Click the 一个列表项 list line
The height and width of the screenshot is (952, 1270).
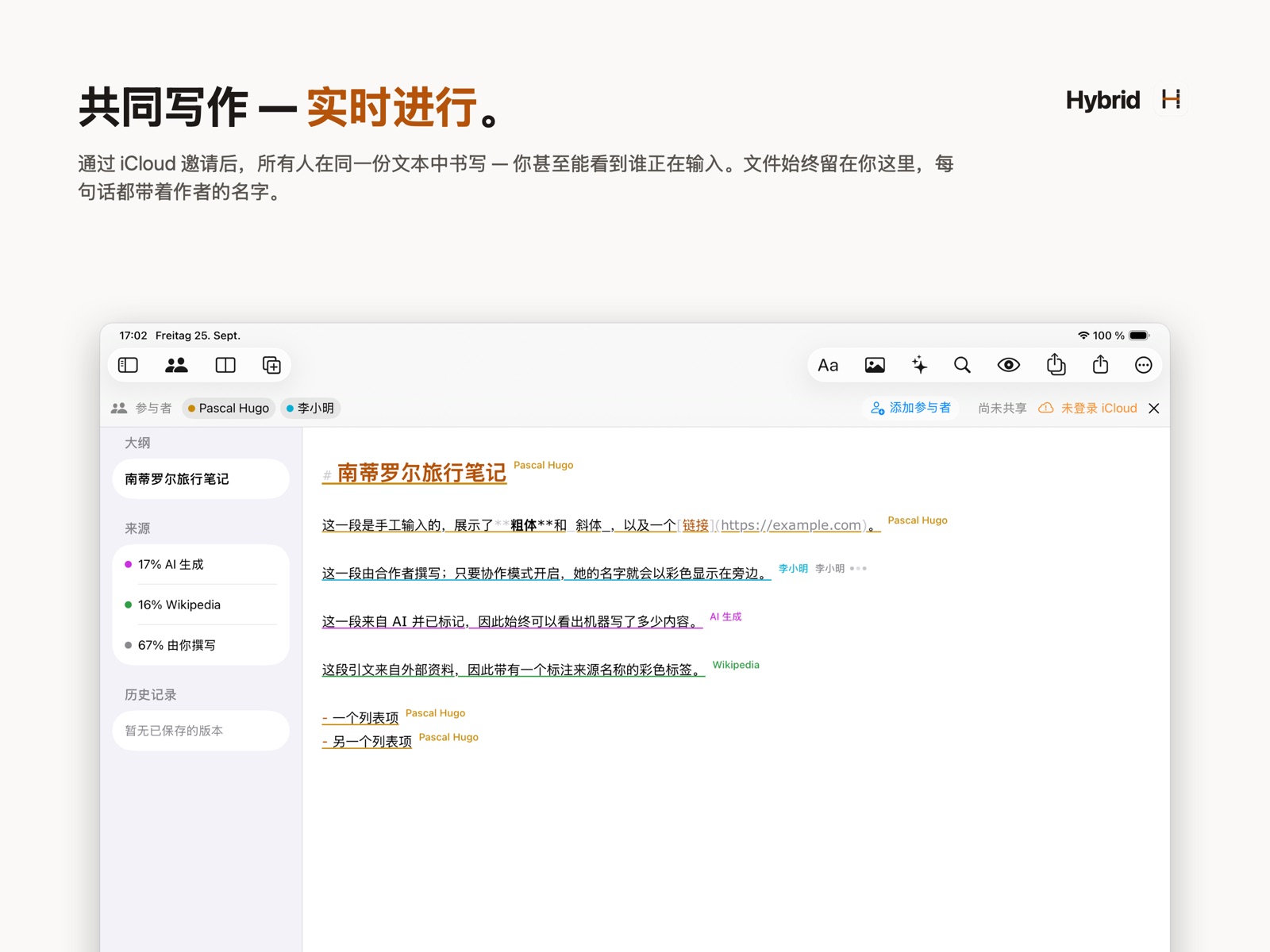click(x=360, y=718)
